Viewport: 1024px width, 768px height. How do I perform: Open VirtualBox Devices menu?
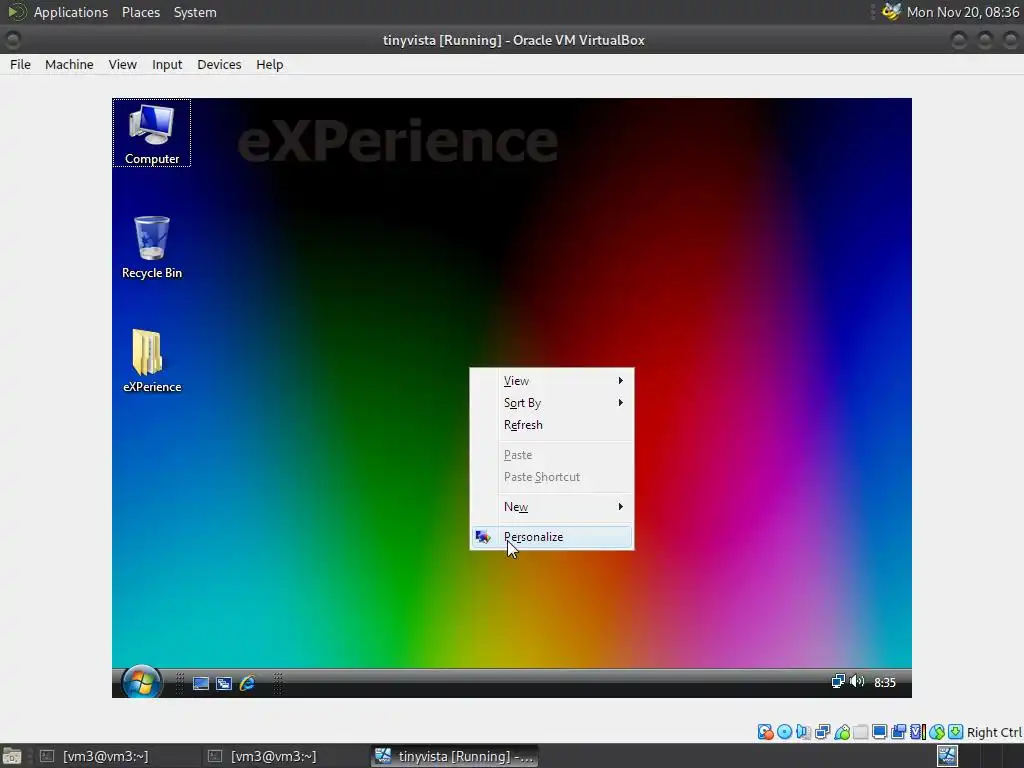click(x=219, y=65)
